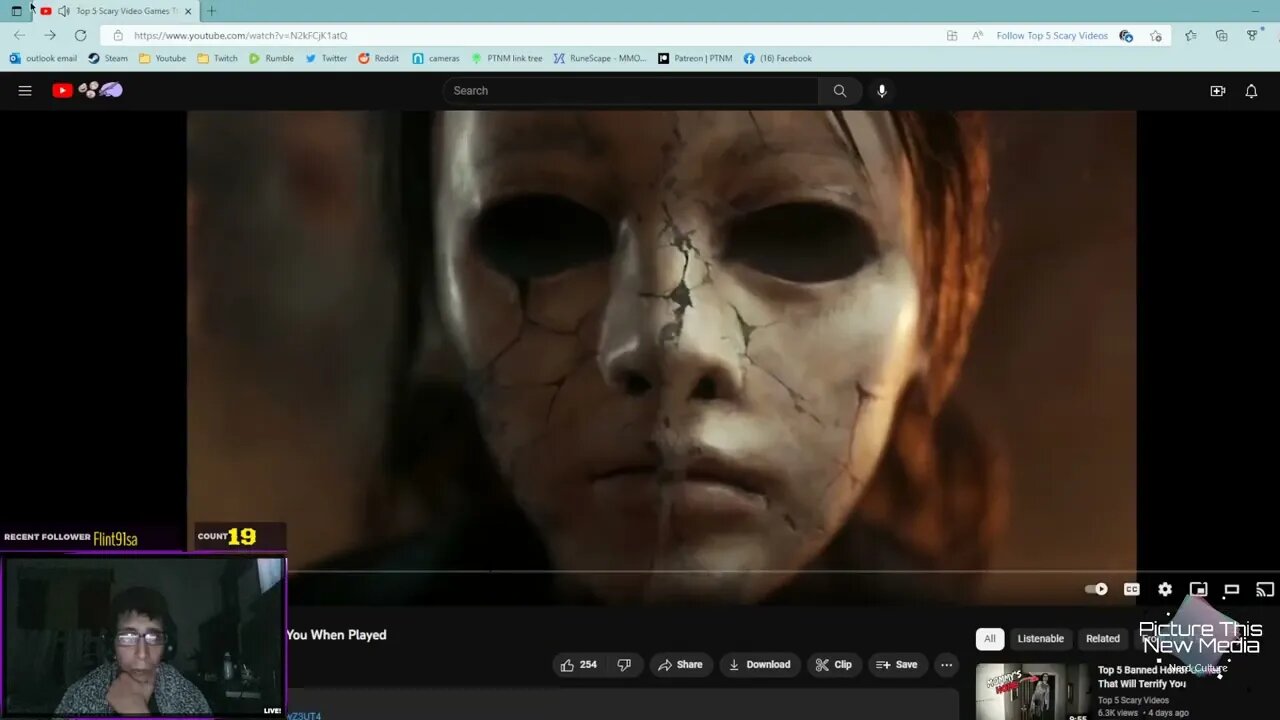
Task: Open outlook email bookmark
Action: [43, 58]
